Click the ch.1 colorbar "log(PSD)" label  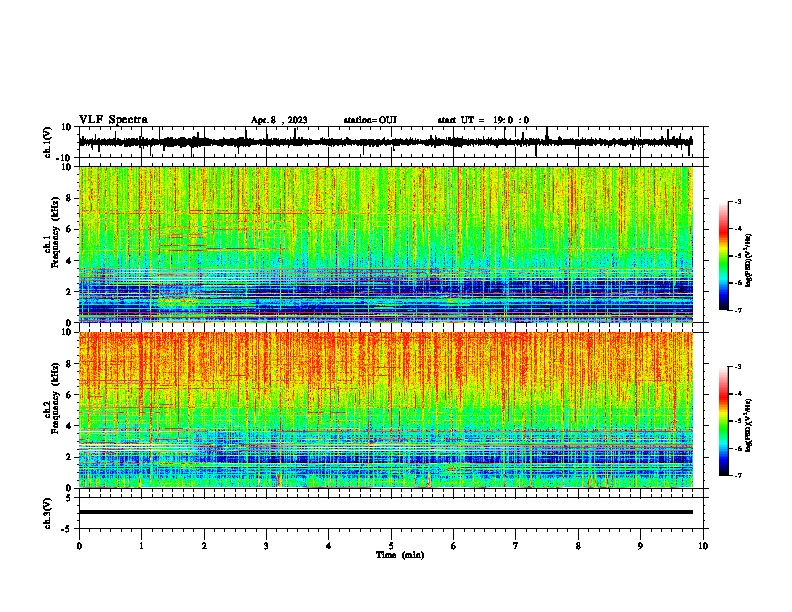748,261
